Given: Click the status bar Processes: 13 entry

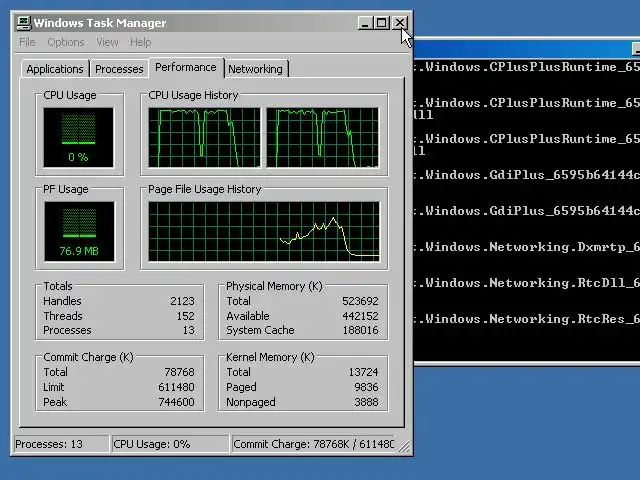Looking at the screenshot, I should tap(61, 444).
